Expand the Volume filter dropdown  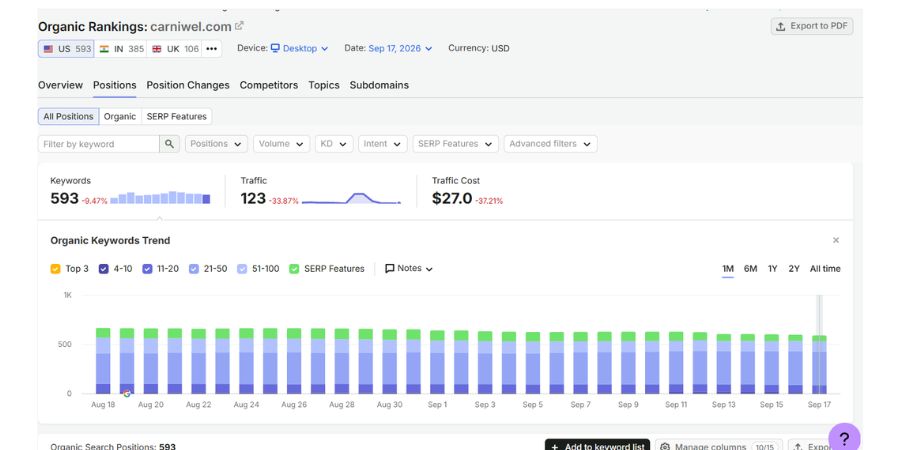281,144
